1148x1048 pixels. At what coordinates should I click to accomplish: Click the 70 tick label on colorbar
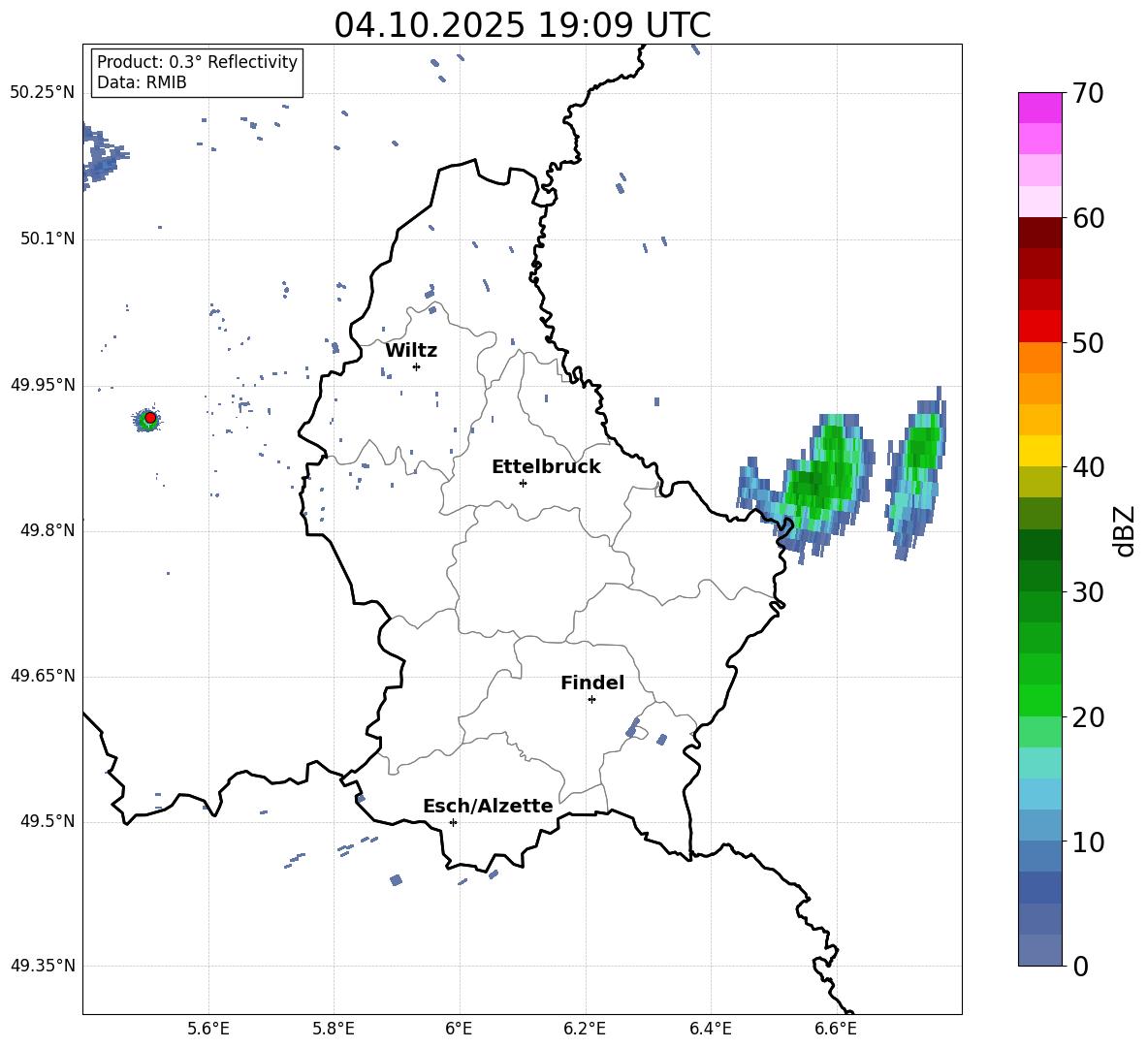tap(1087, 93)
